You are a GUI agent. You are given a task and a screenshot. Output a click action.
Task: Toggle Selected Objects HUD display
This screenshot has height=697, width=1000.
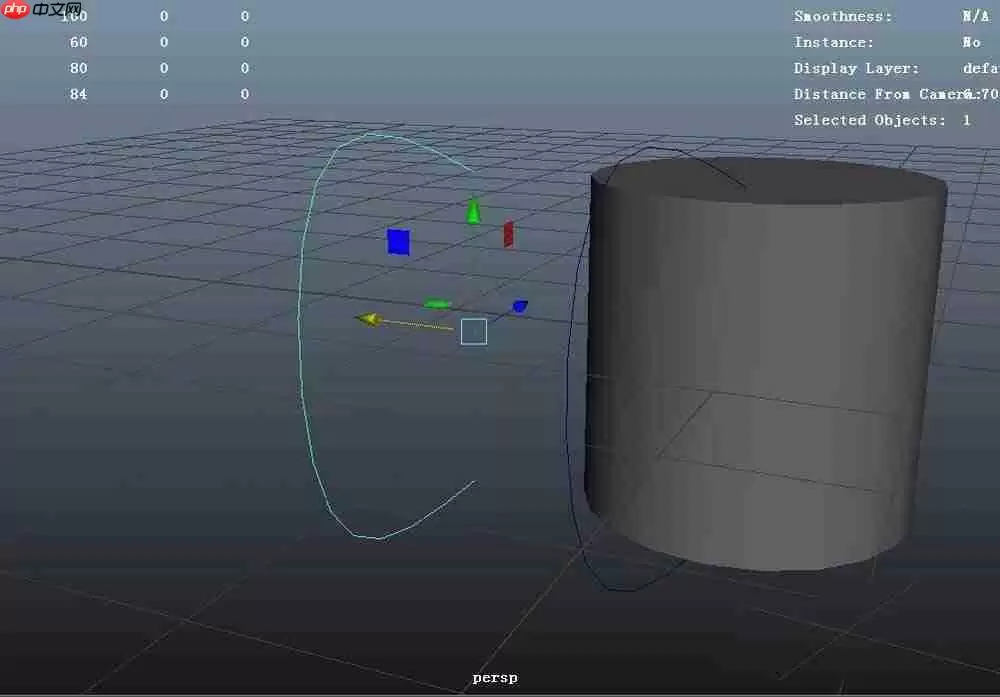[x=858, y=119]
